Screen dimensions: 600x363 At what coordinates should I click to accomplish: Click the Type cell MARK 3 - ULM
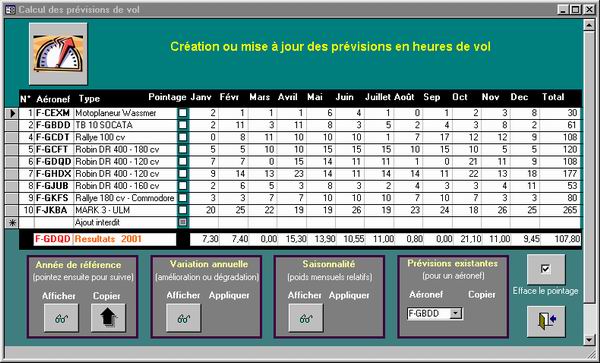tap(125, 210)
